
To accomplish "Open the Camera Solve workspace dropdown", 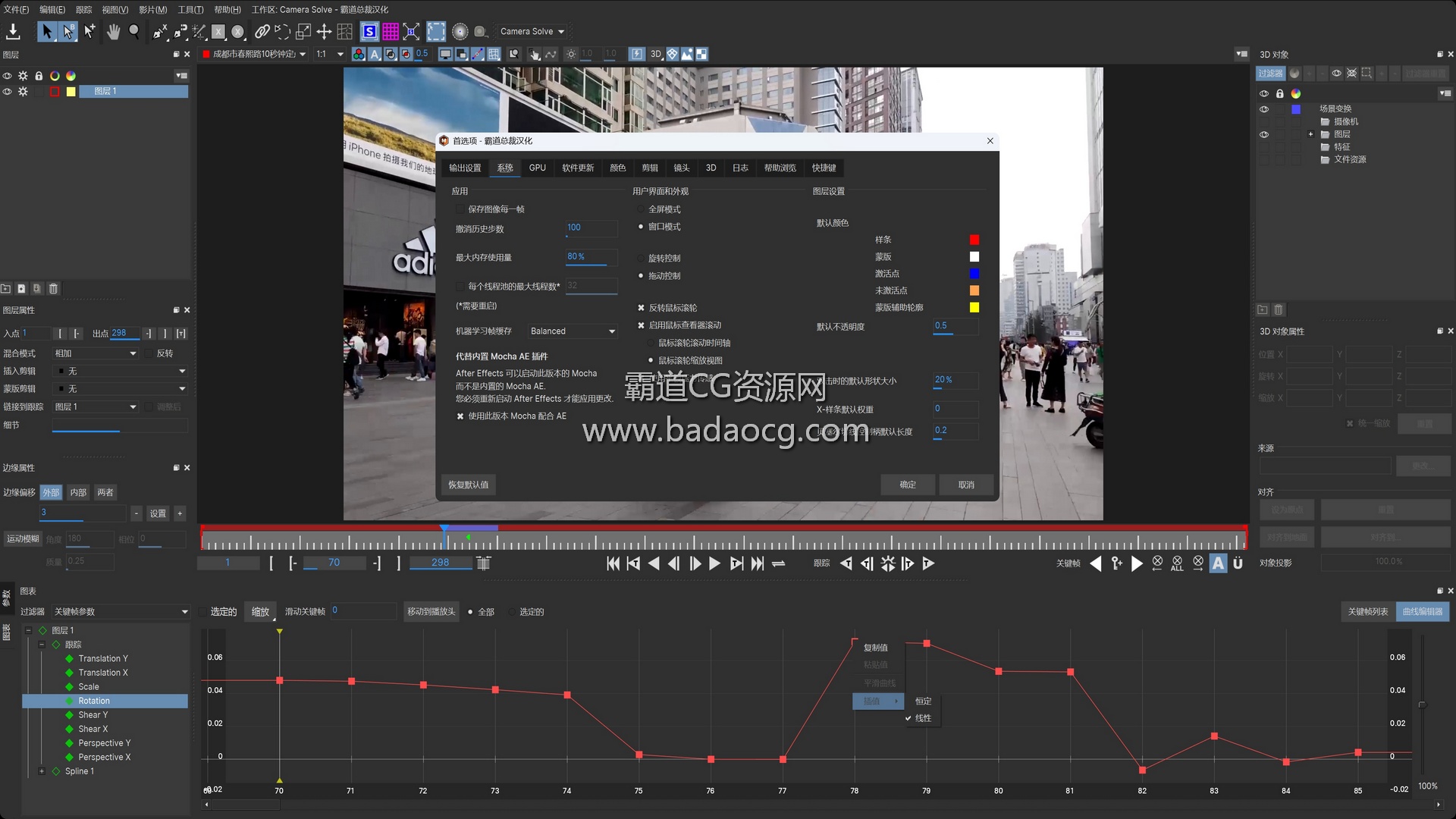I will tap(532, 31).
